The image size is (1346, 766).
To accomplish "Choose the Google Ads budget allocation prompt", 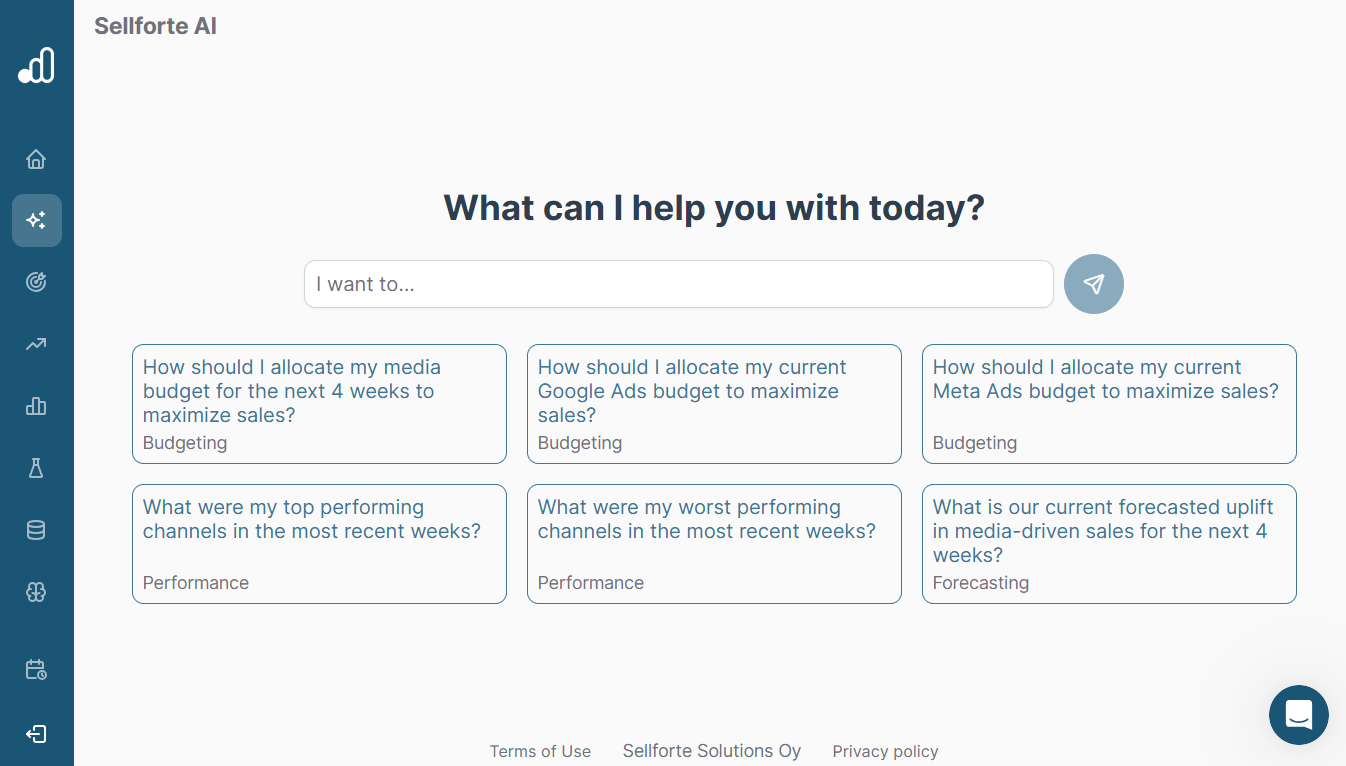I will coord(714,403).
